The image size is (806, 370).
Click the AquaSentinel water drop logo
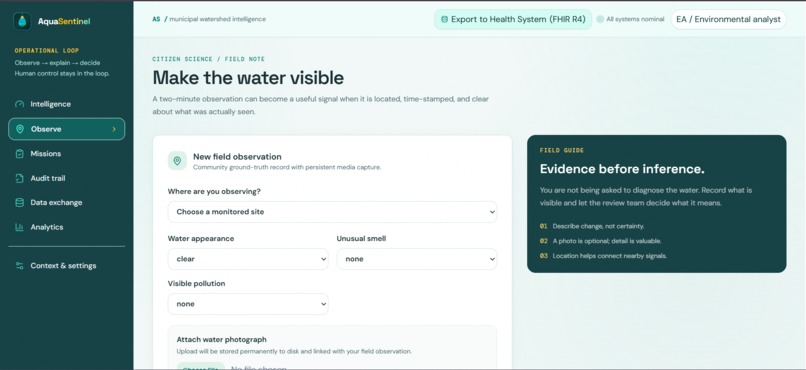(x=22, y=21)
